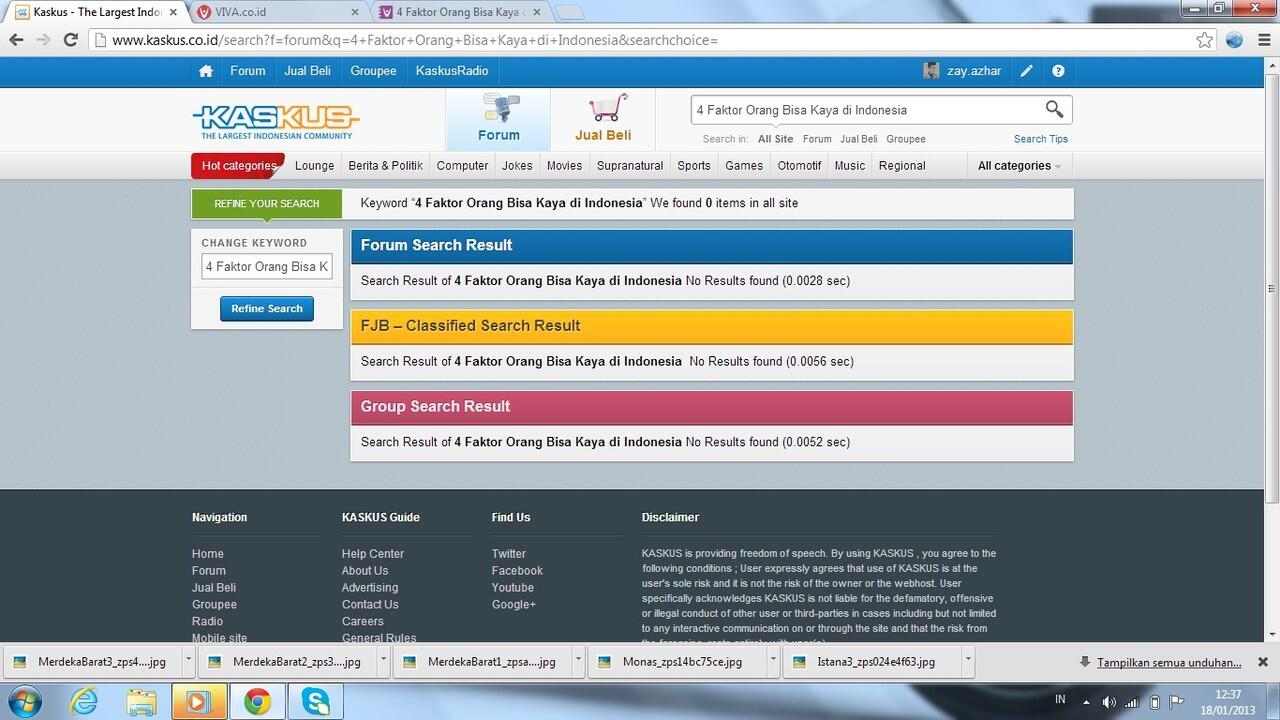Open the Games category

pyautogui.click(x=744, y=166)
